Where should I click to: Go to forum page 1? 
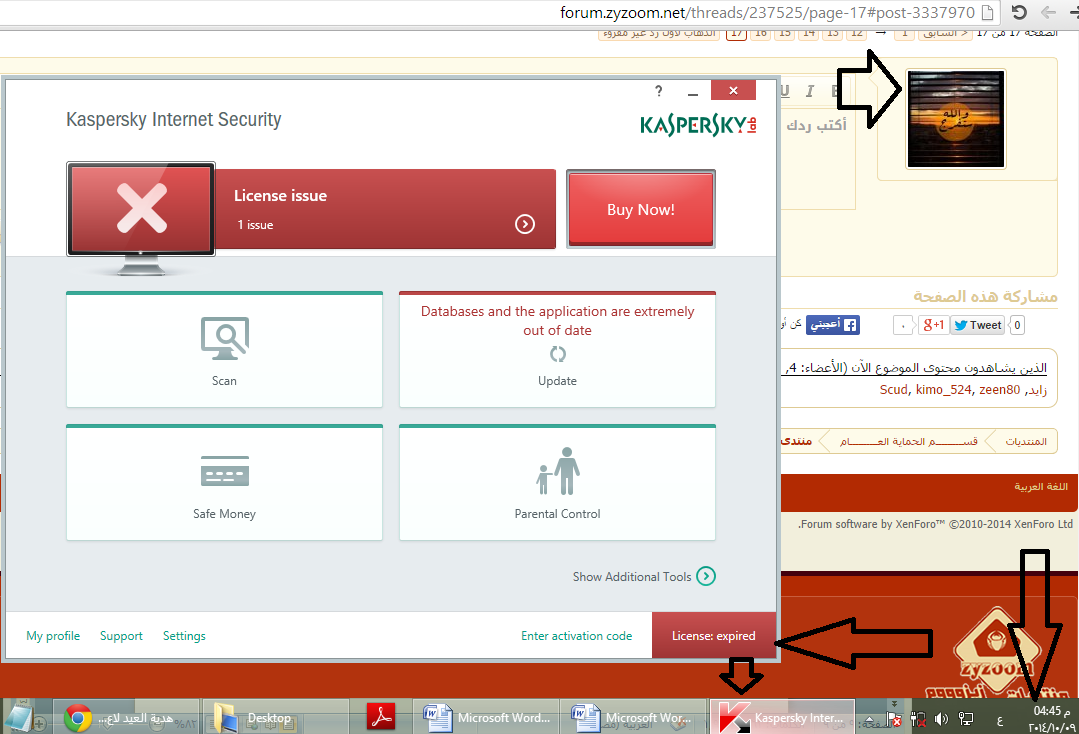click(x=904, y=33)
